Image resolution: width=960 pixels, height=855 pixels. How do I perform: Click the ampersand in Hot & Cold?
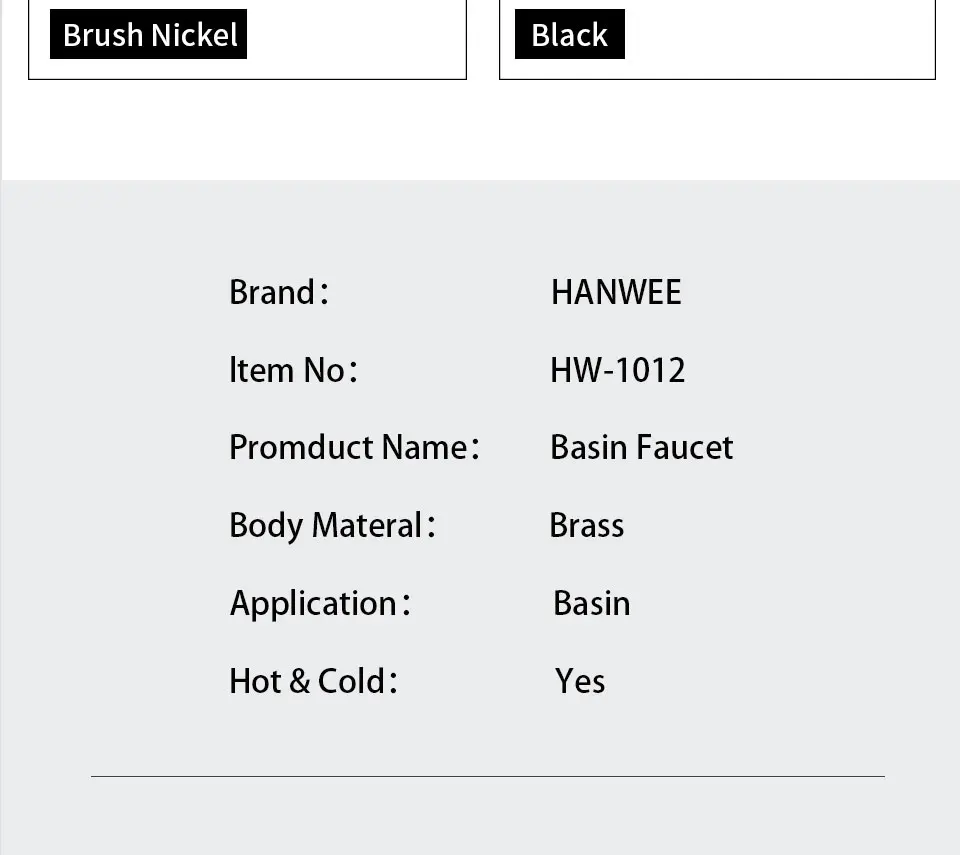[x=299, y=682]
